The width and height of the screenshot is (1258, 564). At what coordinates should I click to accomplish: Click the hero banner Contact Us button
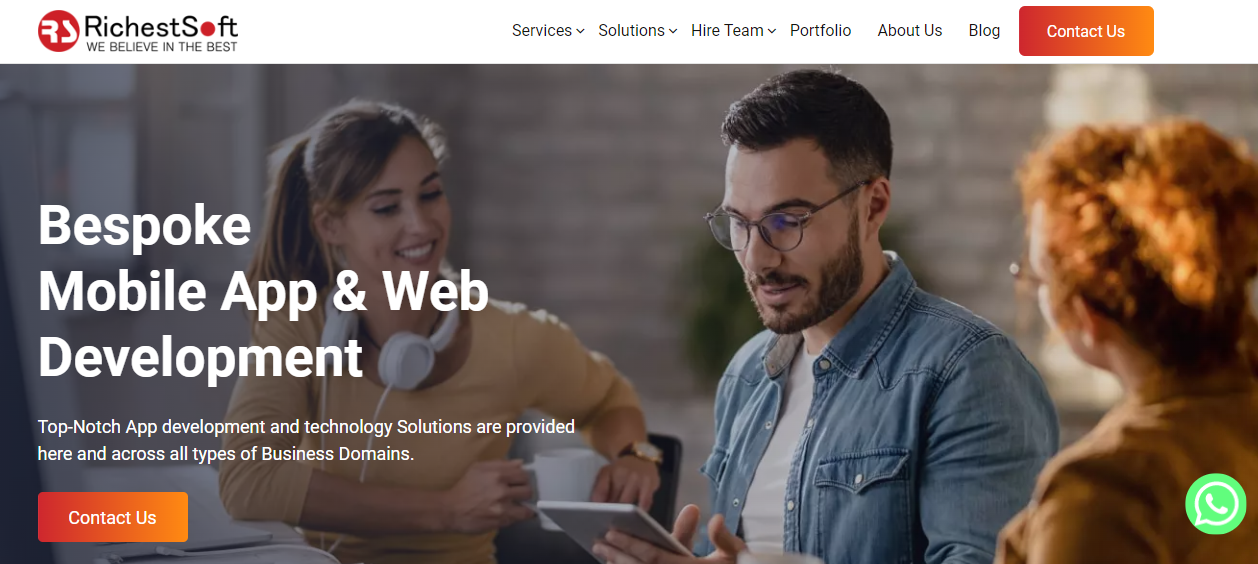coord(113,517)
